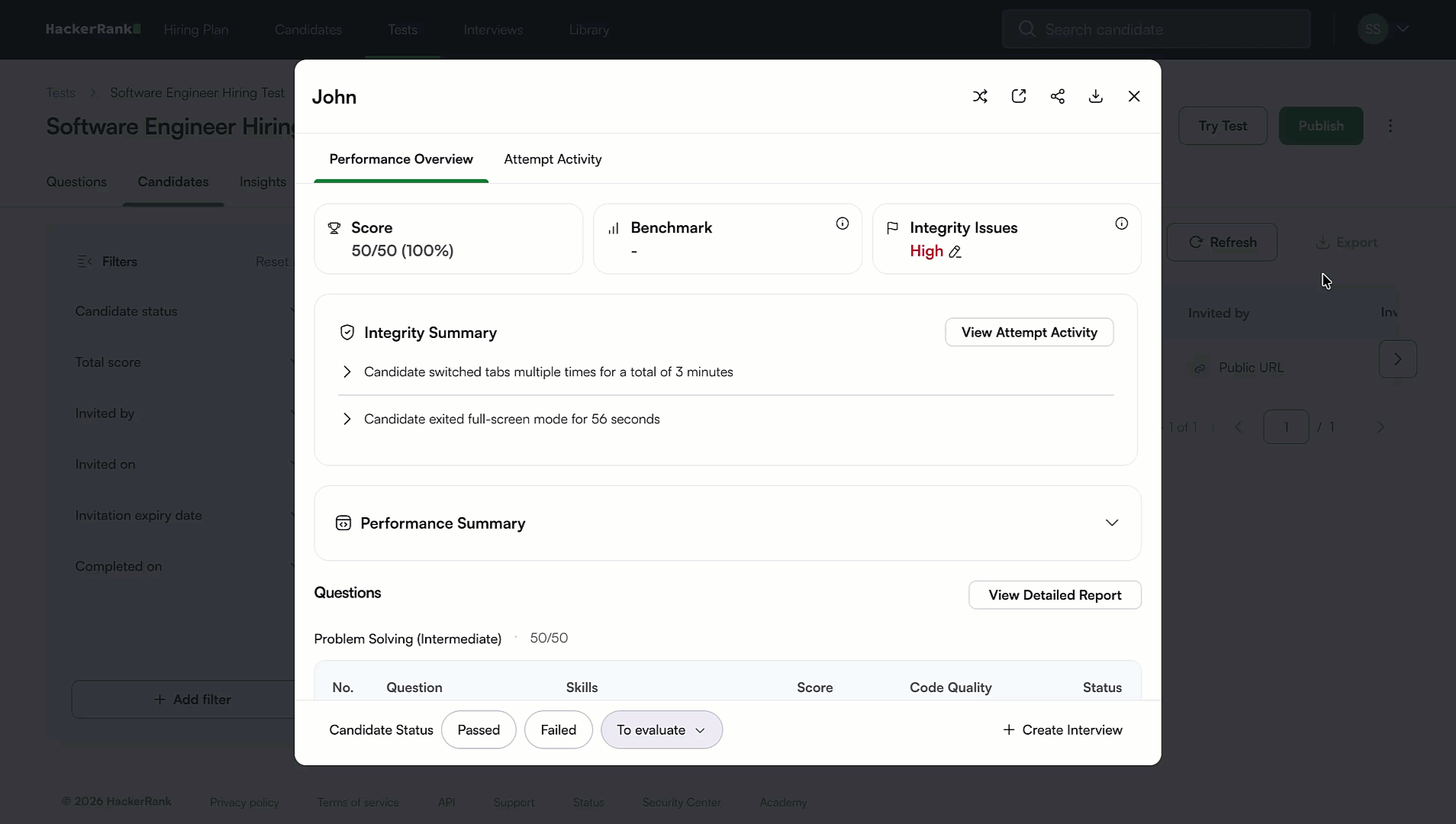
Task: Edit the High integrity issue rating
Action: click(x=956, y=252)
